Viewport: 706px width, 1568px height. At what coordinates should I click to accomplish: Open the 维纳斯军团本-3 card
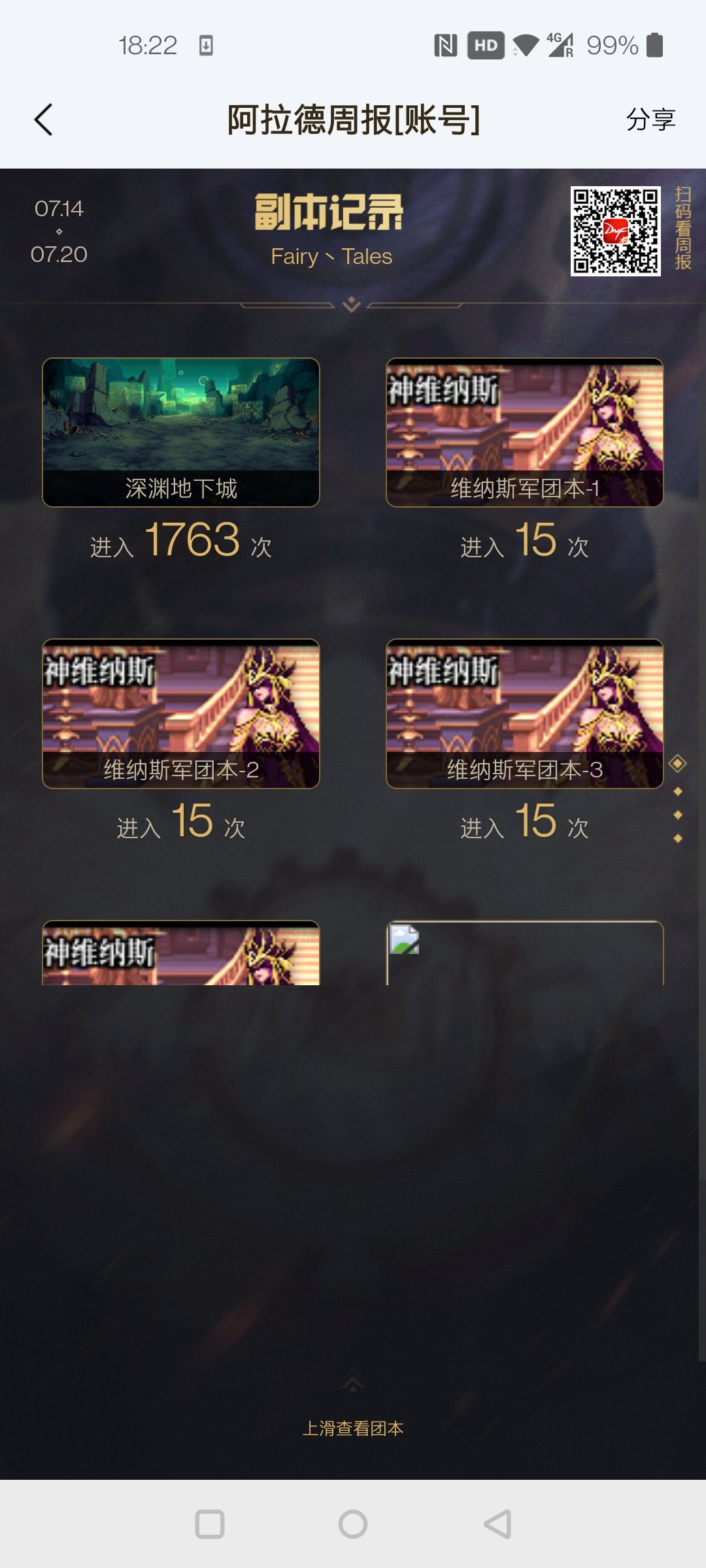pos(525,713)
